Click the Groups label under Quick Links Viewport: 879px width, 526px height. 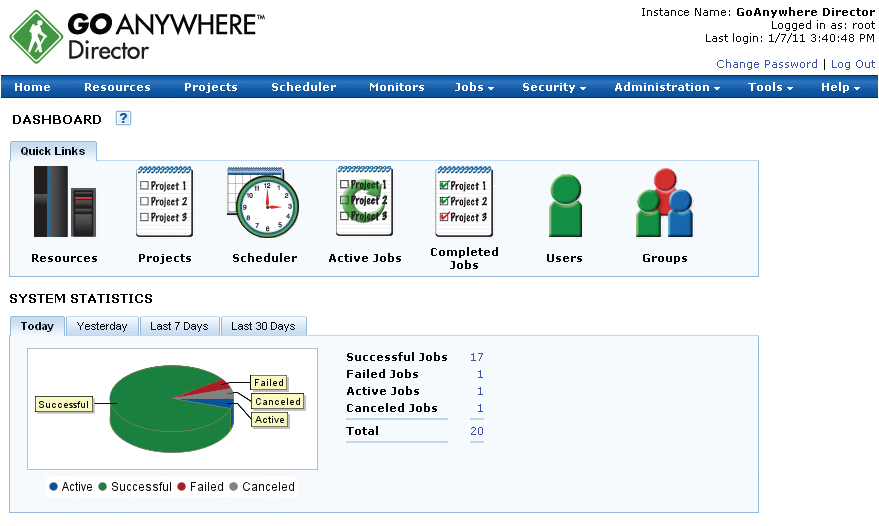pyautogui.click(x=665, y=258)
